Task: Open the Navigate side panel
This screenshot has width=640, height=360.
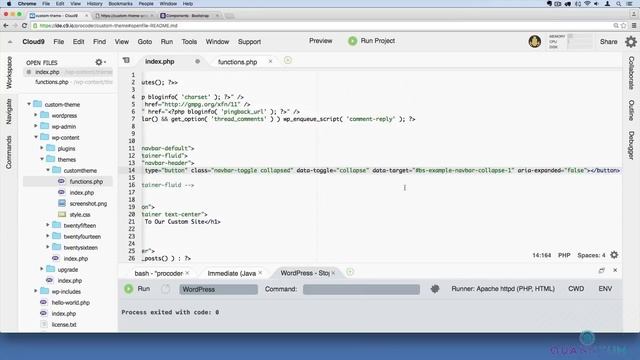Action: 9,111
